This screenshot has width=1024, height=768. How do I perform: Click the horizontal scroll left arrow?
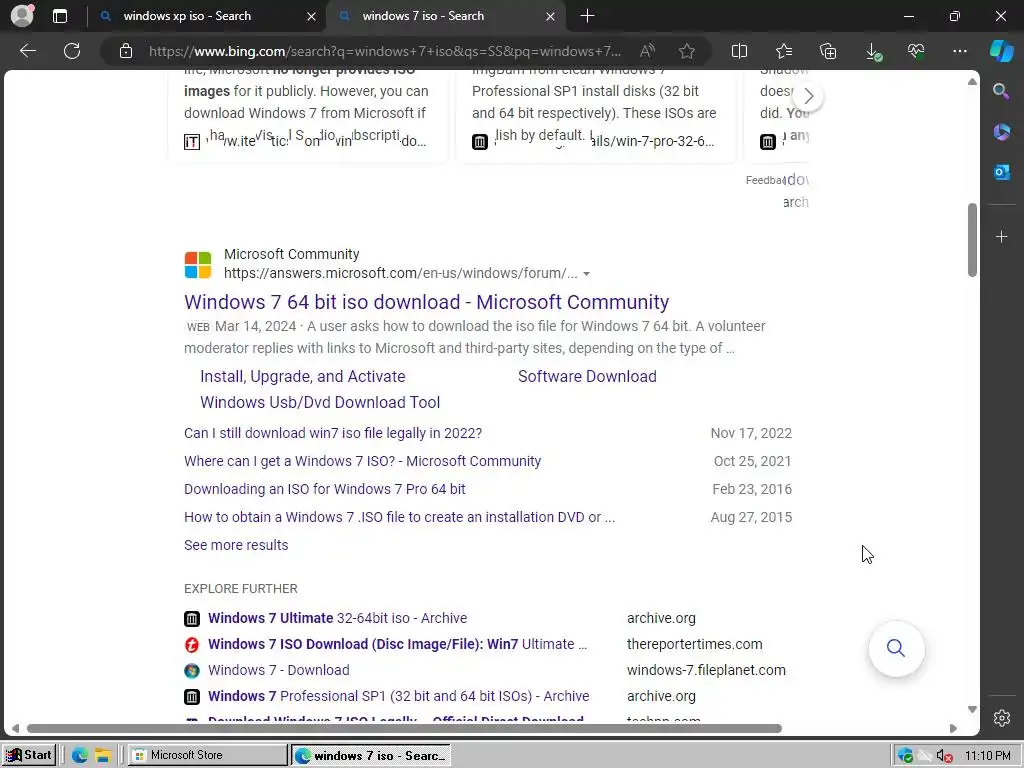(15, 728)
